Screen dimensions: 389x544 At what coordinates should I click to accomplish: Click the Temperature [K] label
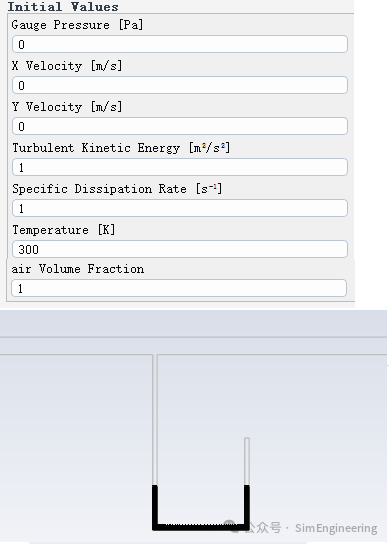pyautogui.click(x=64, y=230)
